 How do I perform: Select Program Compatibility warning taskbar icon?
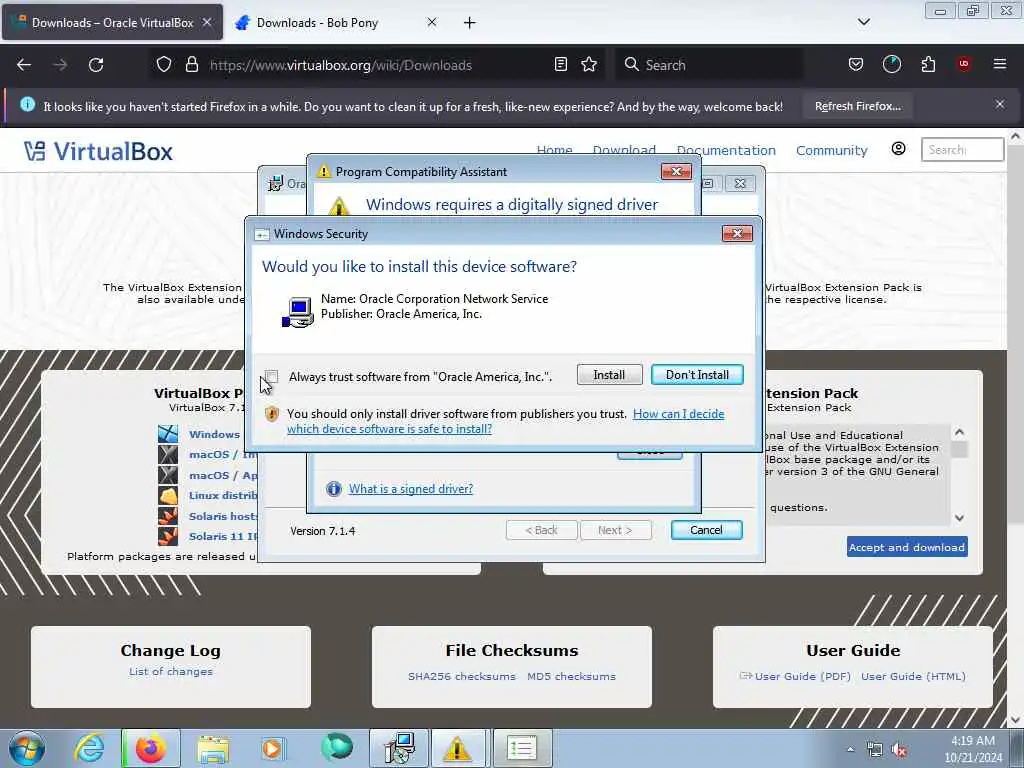[x=457, y=748]
